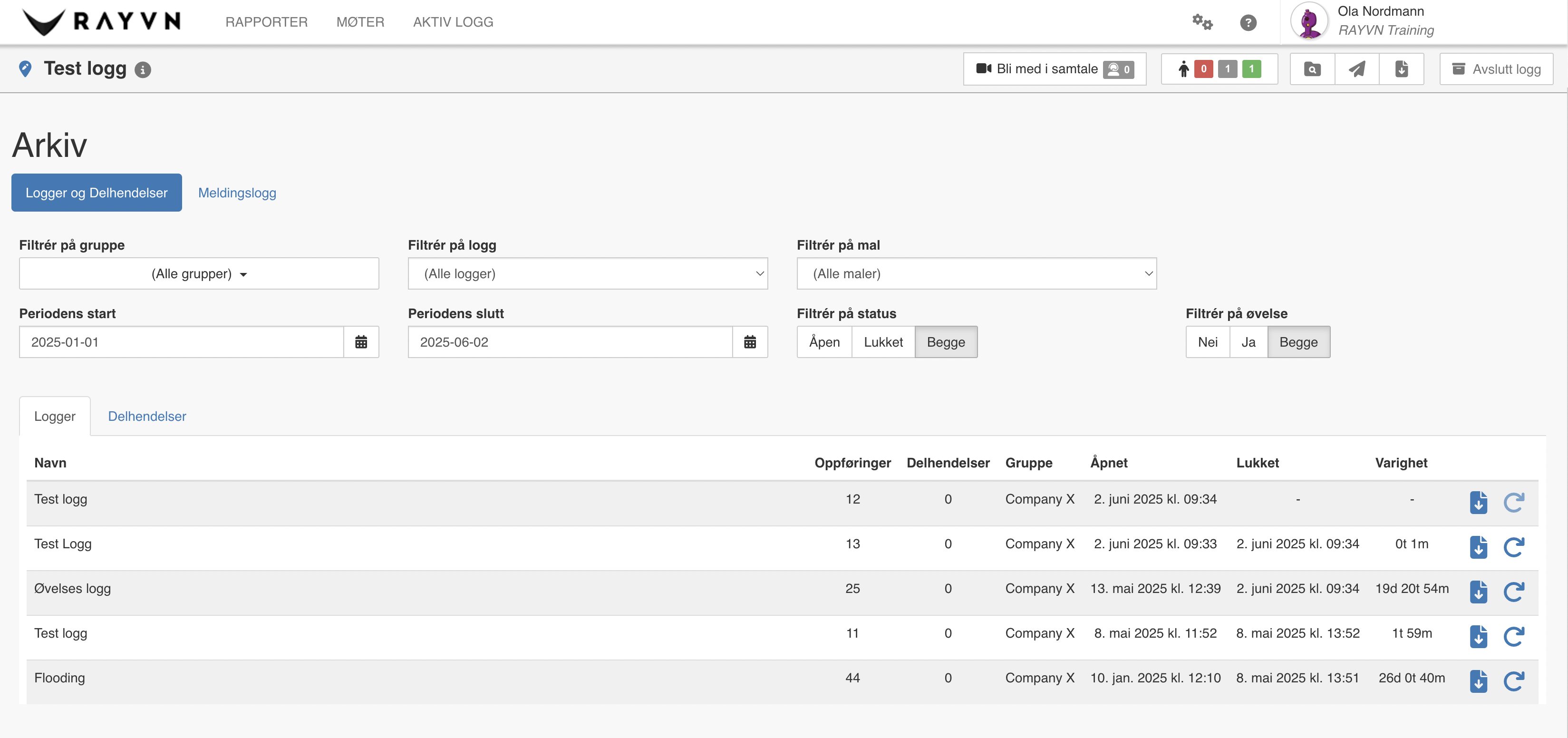Set status filter to Begge
The height and width of the screenshot is (738, 1568).
coord(946,342)
